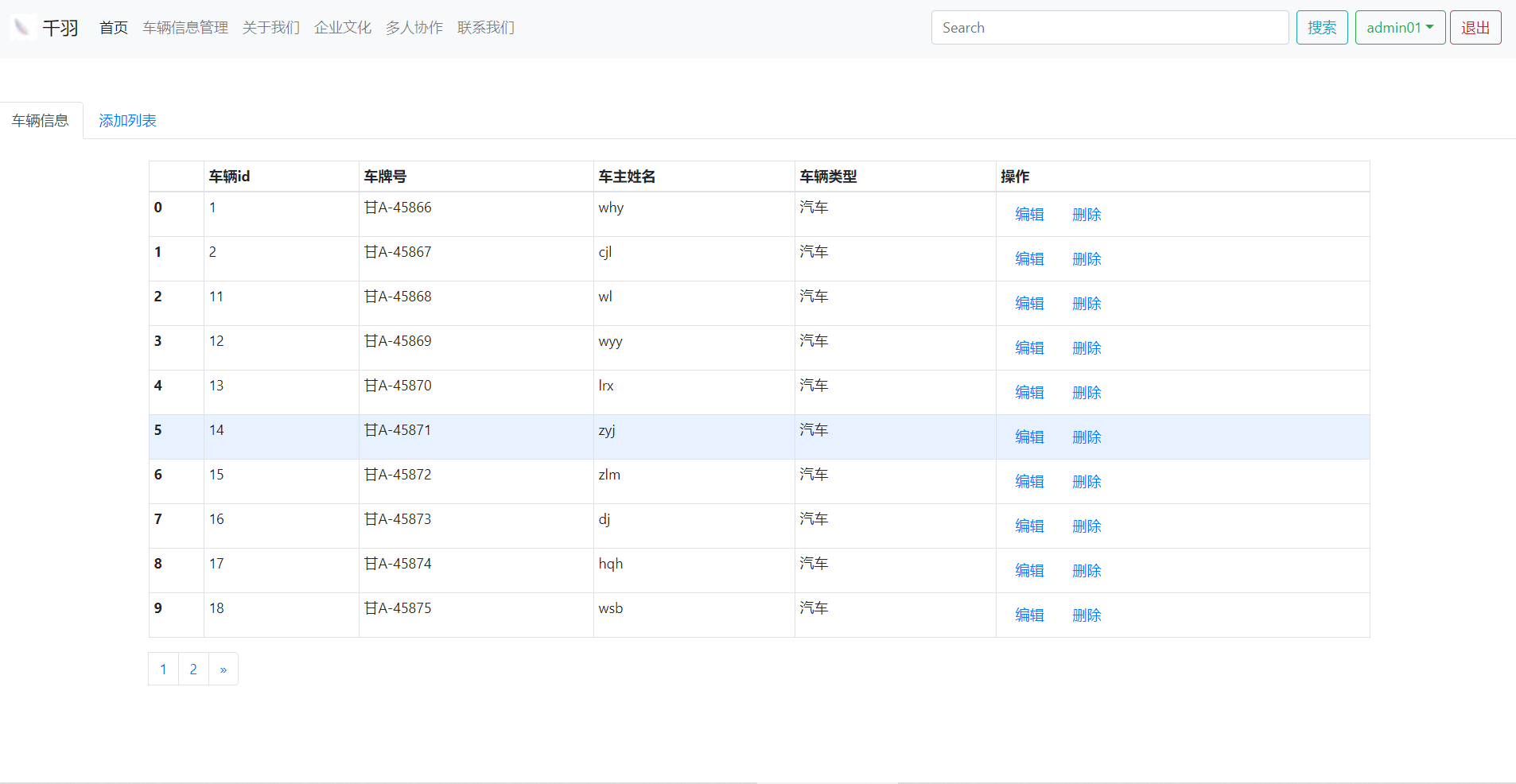Log out with the 退出 button
Viewport: 1516px width, 784px height.
click(x=1475, y=28)
